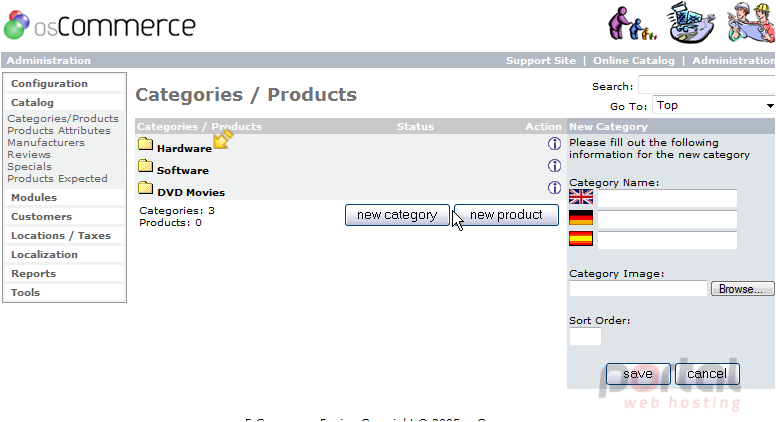Click the German flag beside category name
Screen dimensions: 776x422
click(581, 218)
